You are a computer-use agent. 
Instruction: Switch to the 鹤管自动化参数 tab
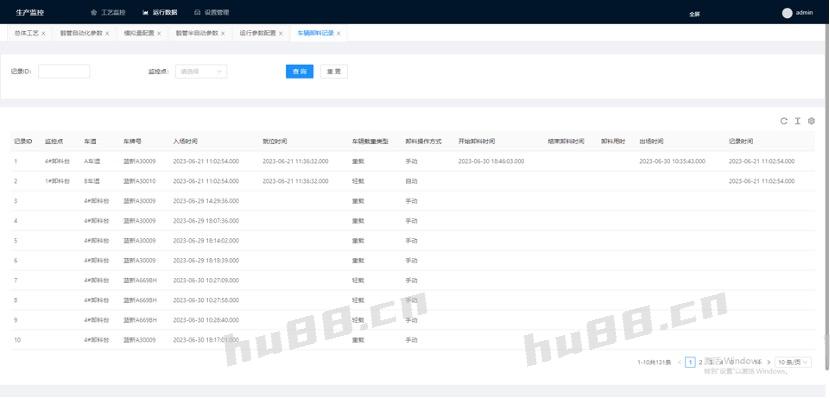coord(81,33)
